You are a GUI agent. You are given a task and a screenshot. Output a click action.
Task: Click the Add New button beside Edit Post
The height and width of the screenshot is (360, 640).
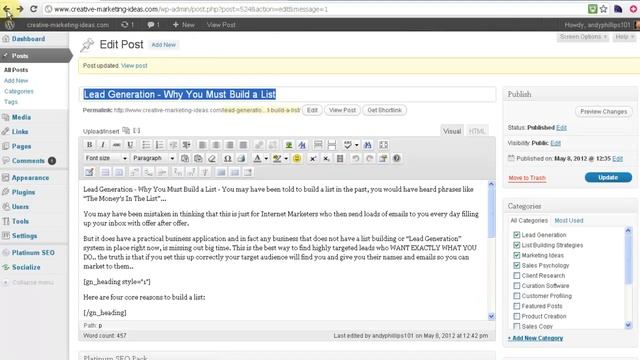coord(164,45)
